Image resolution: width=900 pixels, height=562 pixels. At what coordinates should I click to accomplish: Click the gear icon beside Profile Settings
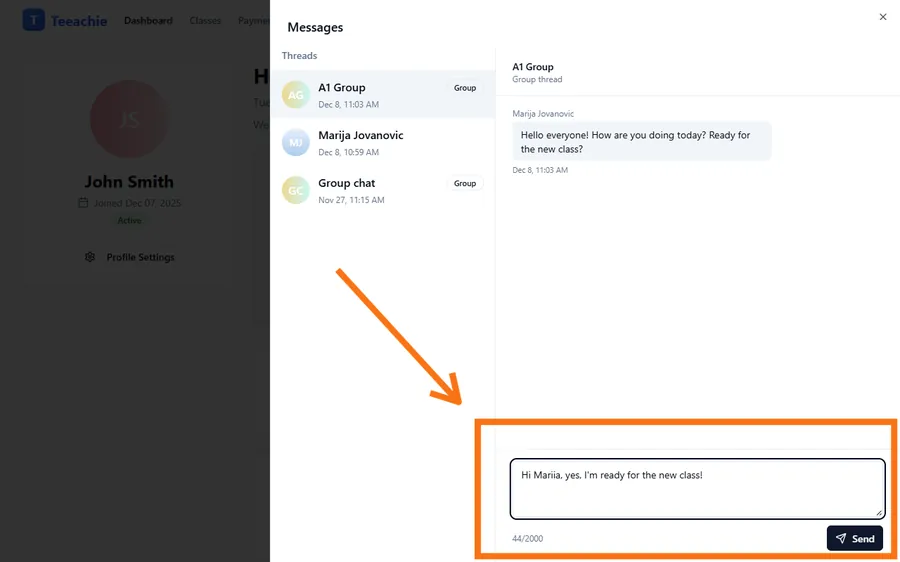(x=90, y=257)
